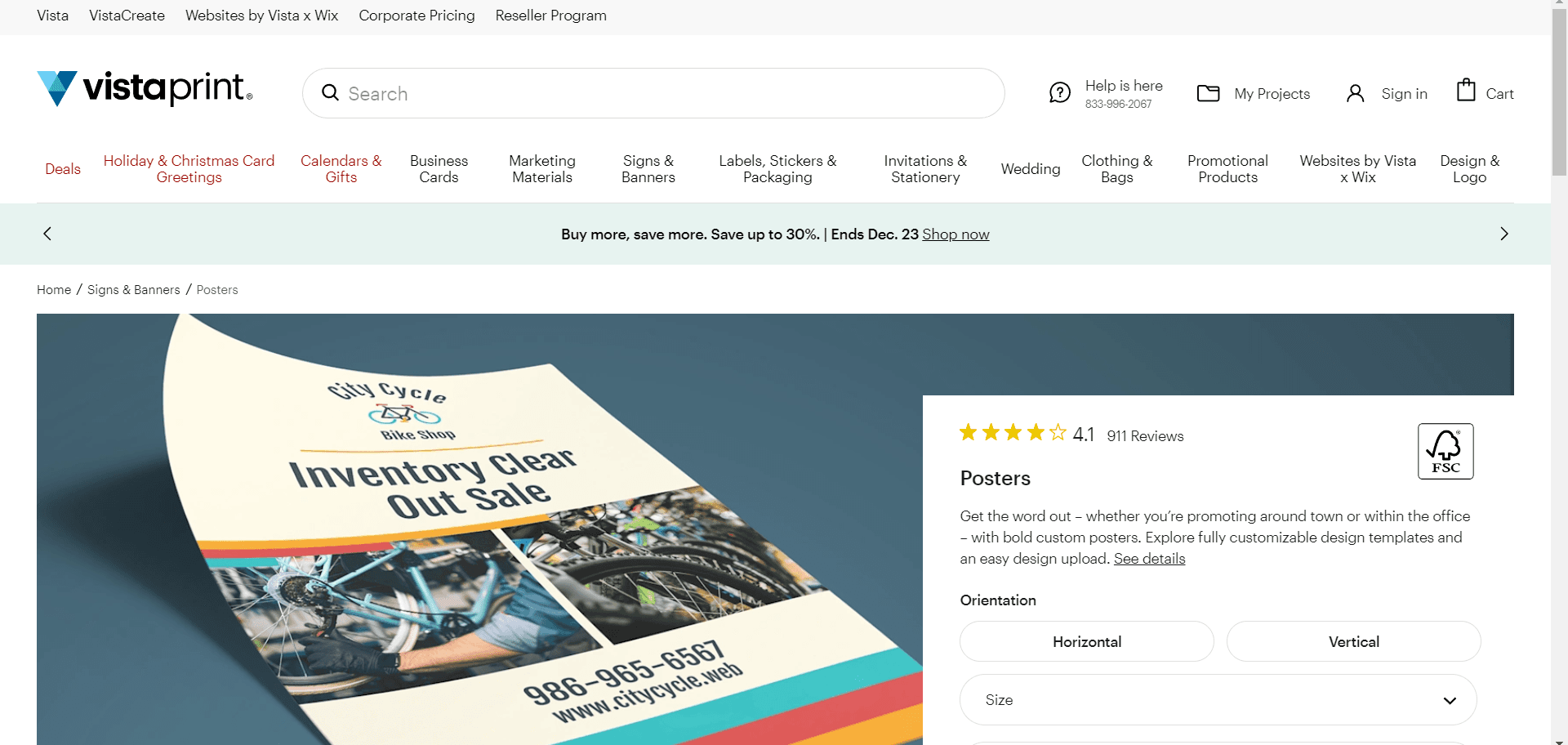Open the Design & Logo menu
The width and height of the screenshot is (1568, 745).
click(x=1470, y=169)
